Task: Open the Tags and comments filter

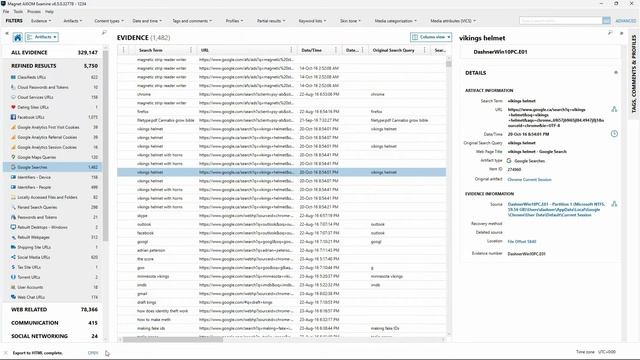Action: point(192,21)
